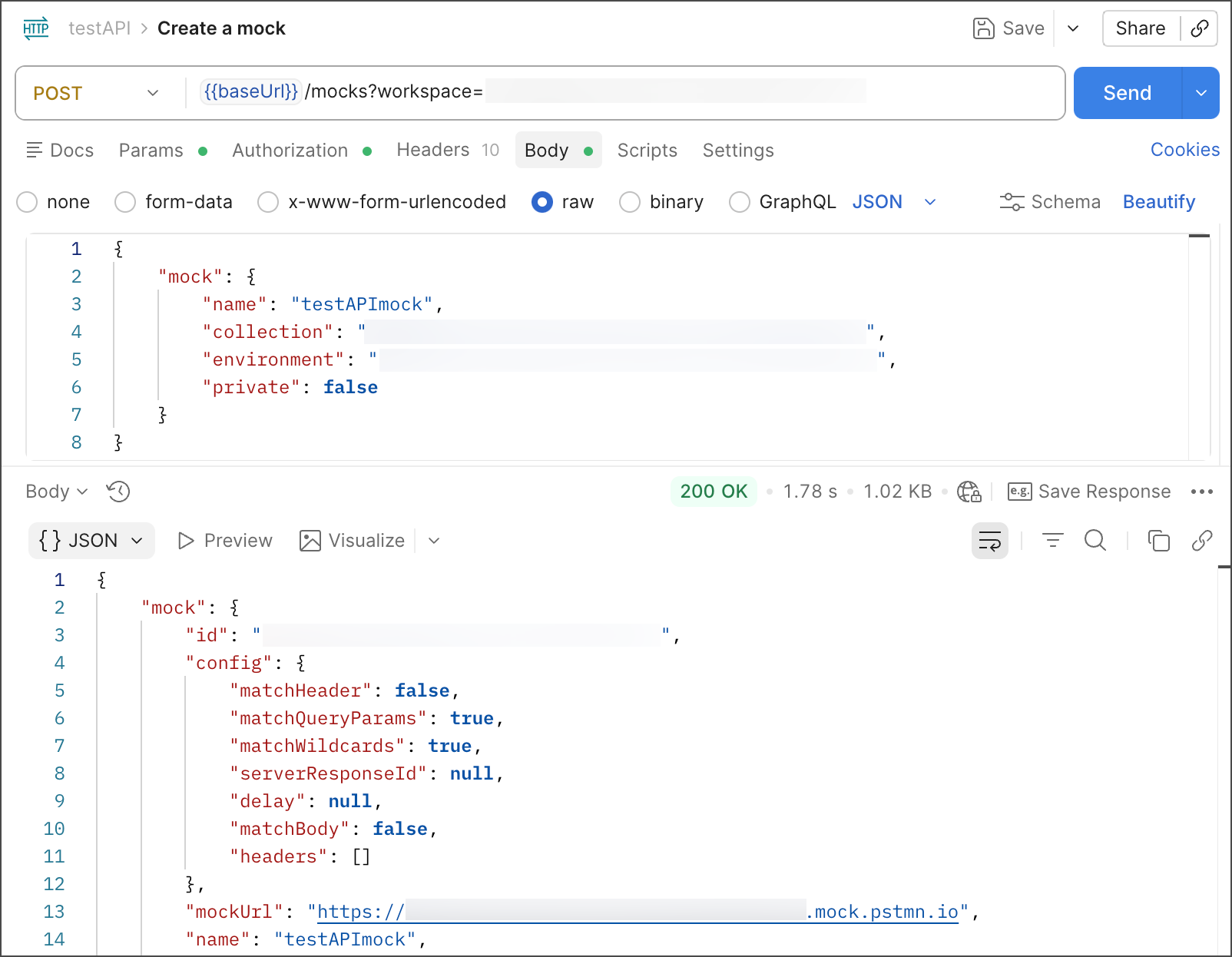Open the Schema sliders icon
Viewport: 1232px width, 957px height.
tap(1012, 202)
